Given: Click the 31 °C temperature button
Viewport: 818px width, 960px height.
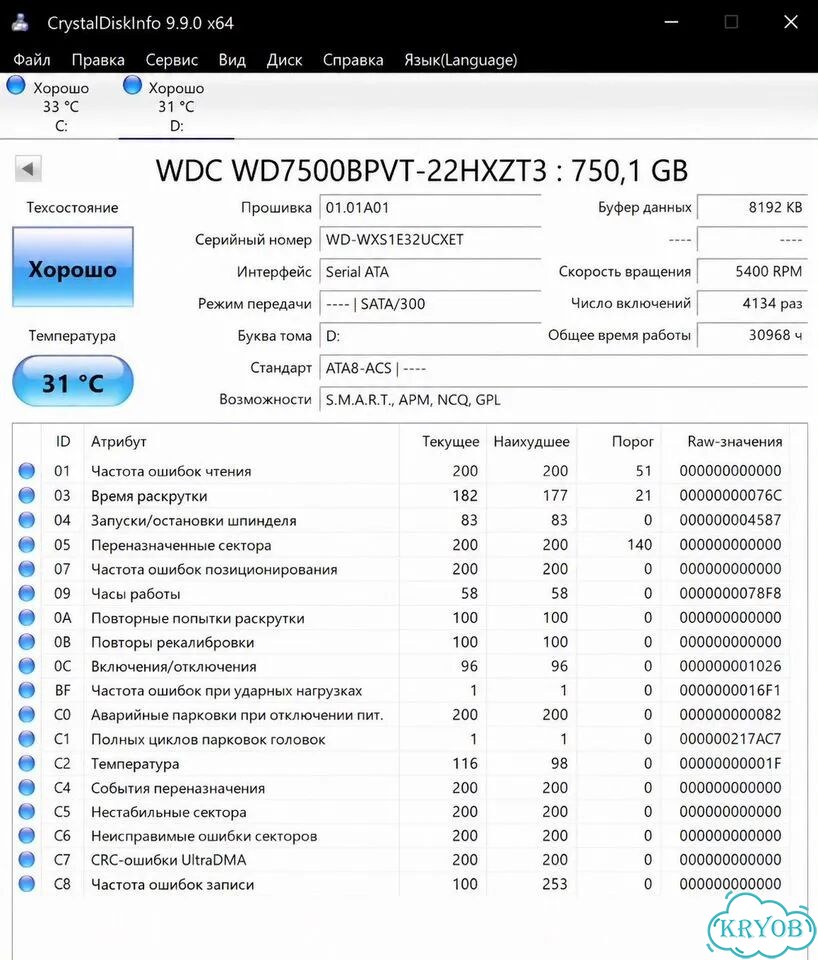Looking at the screenshot, I should coord(73,383).
